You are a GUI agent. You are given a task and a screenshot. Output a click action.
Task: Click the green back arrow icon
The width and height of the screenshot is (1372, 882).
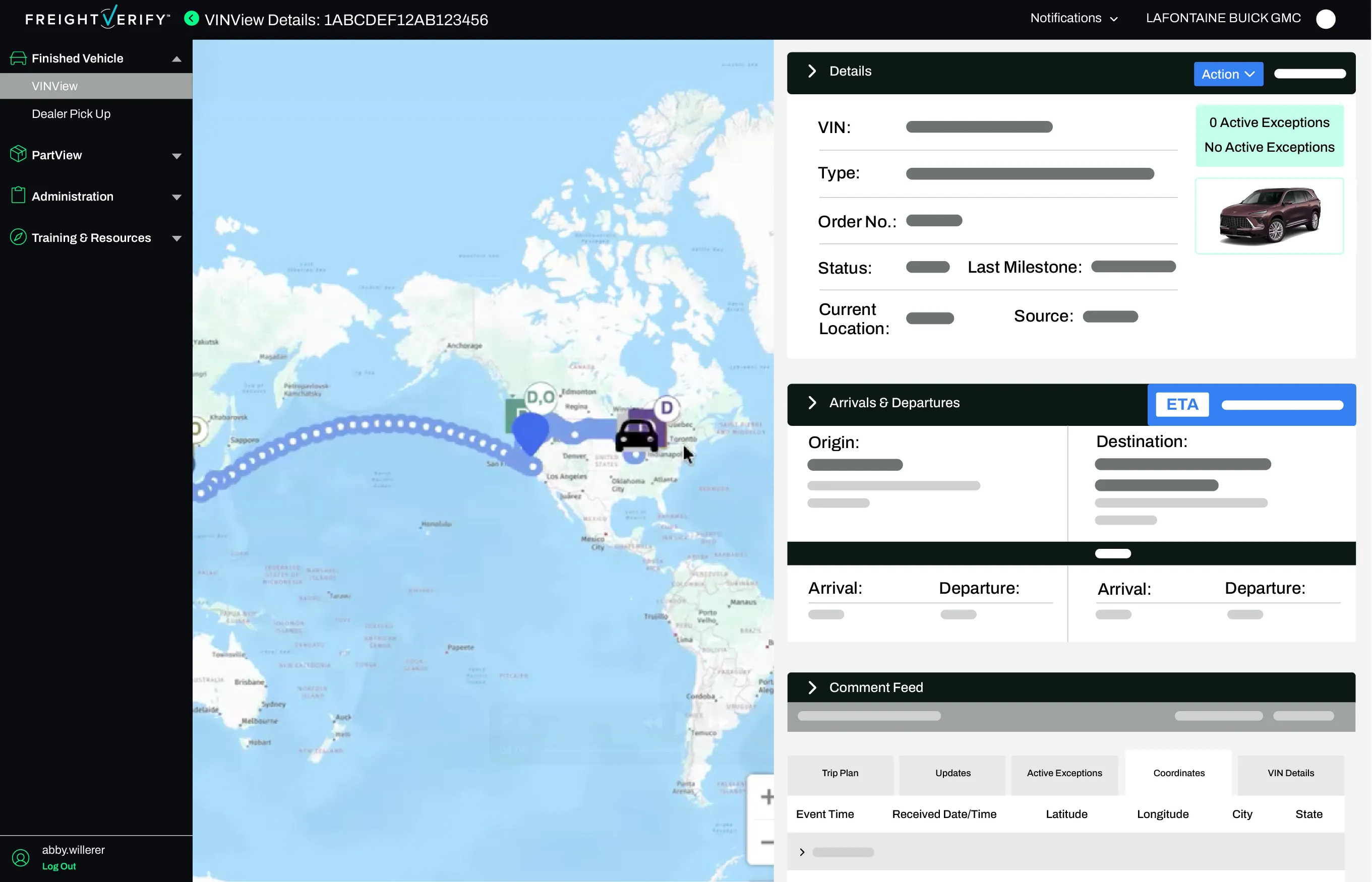(191, 19)
